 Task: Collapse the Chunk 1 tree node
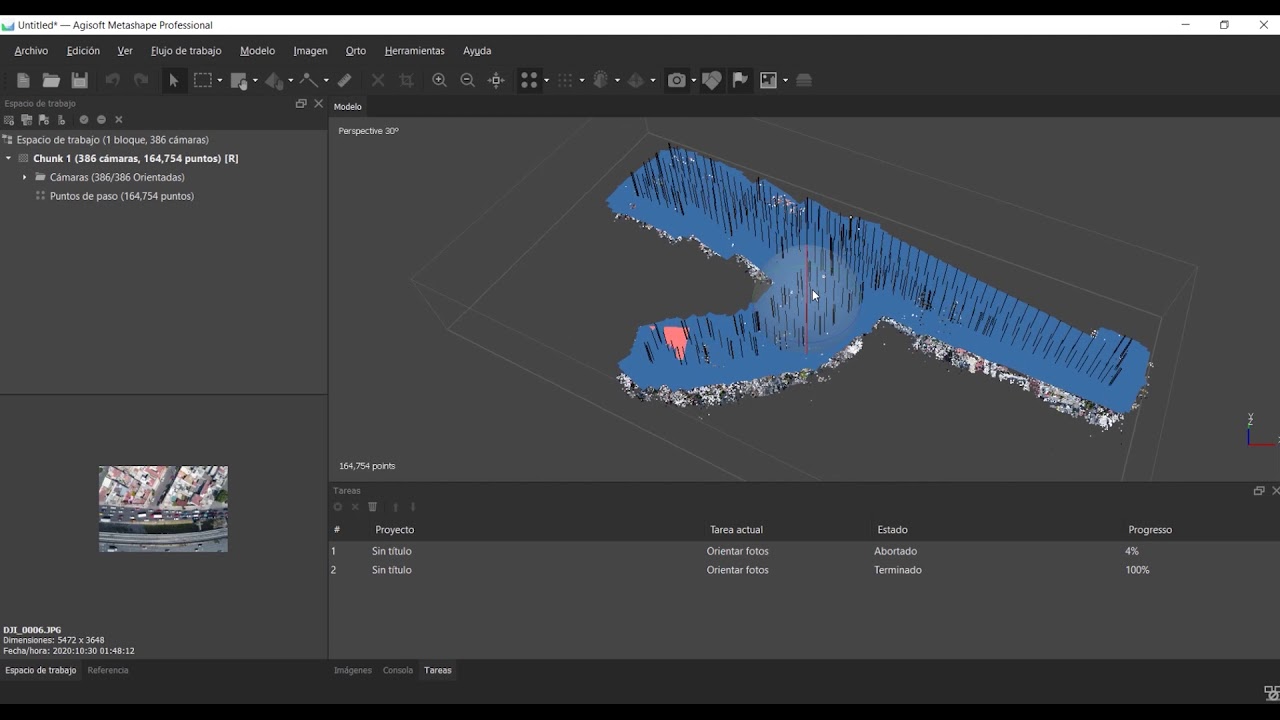pos(9,158)
